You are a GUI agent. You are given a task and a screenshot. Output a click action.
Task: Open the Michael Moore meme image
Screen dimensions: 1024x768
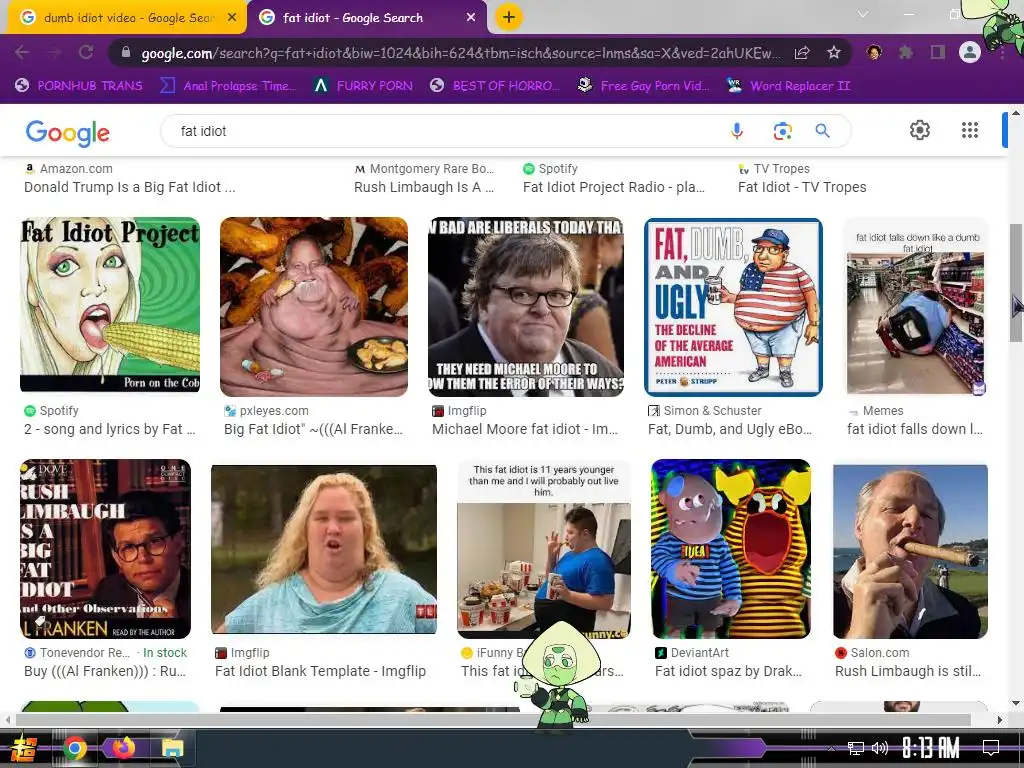[x=526, y=307]
